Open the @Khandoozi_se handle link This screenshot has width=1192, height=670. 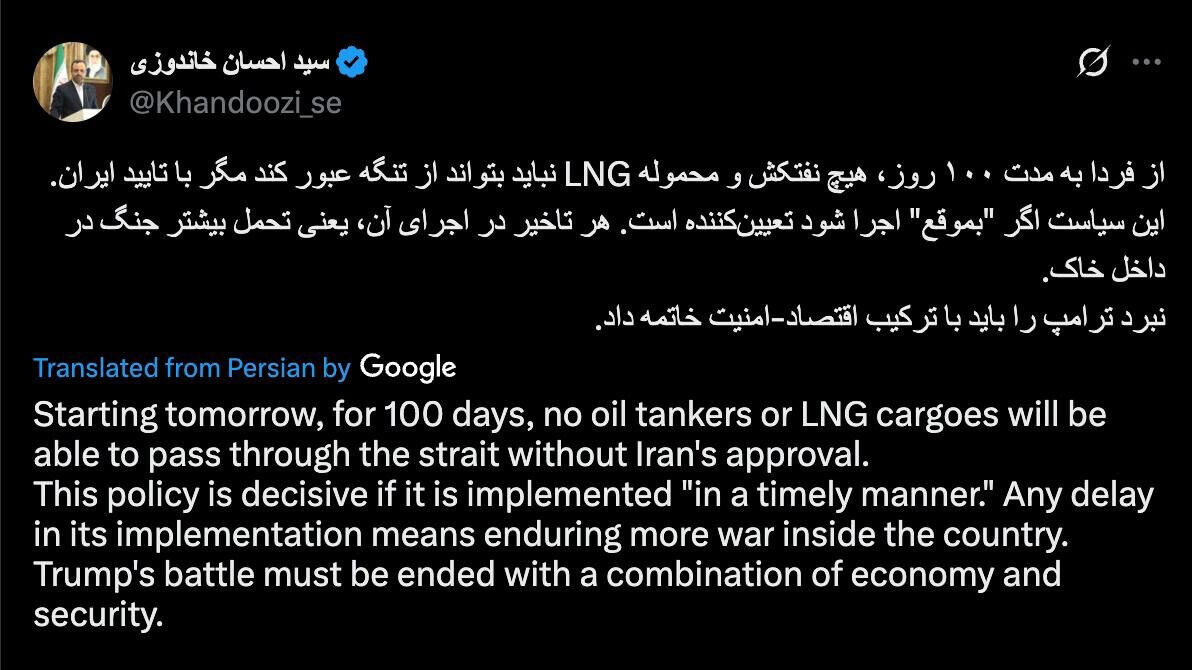coord(236,102)
